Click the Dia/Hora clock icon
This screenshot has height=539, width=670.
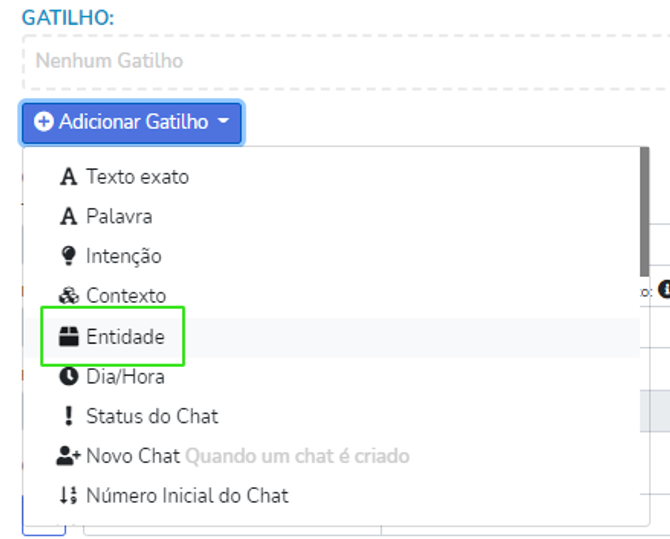pos(68,377)
